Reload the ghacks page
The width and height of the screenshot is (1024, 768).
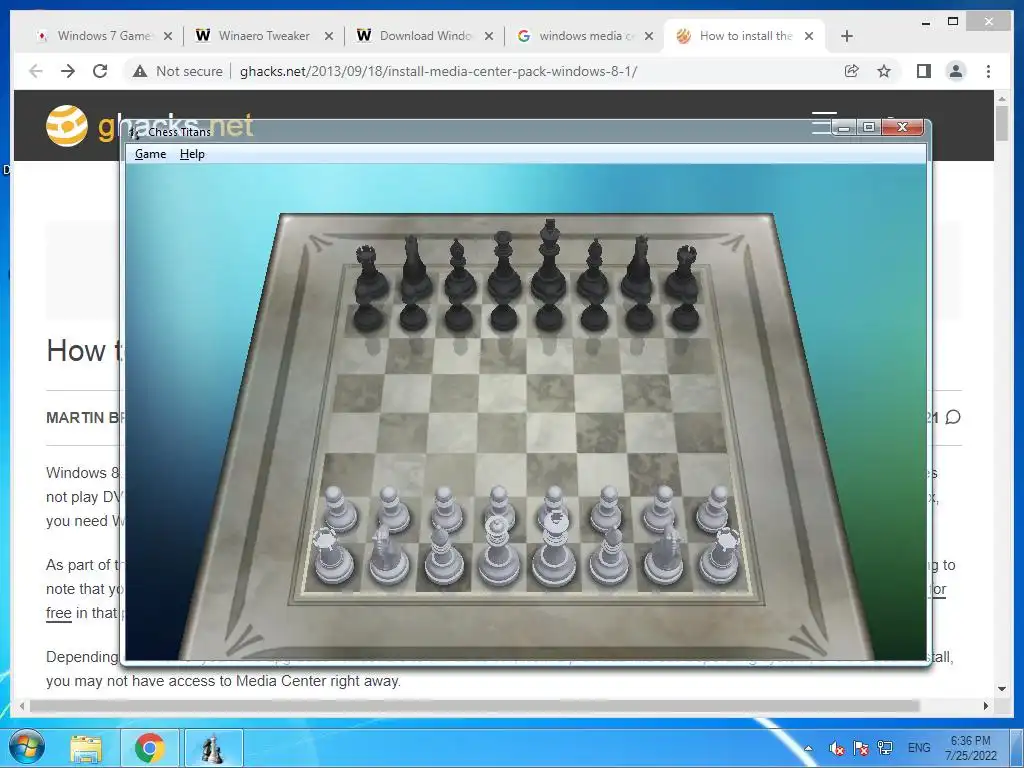tap(100, 71)
